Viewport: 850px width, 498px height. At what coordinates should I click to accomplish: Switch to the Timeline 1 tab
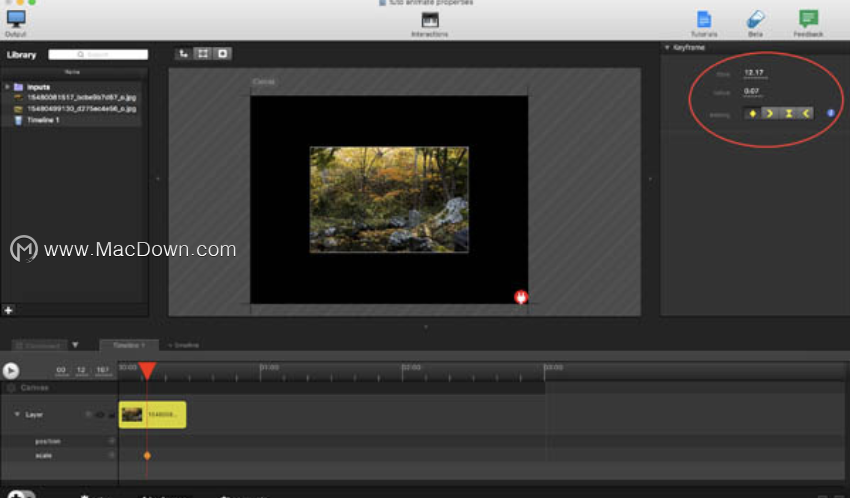click(x=129, y=345)
